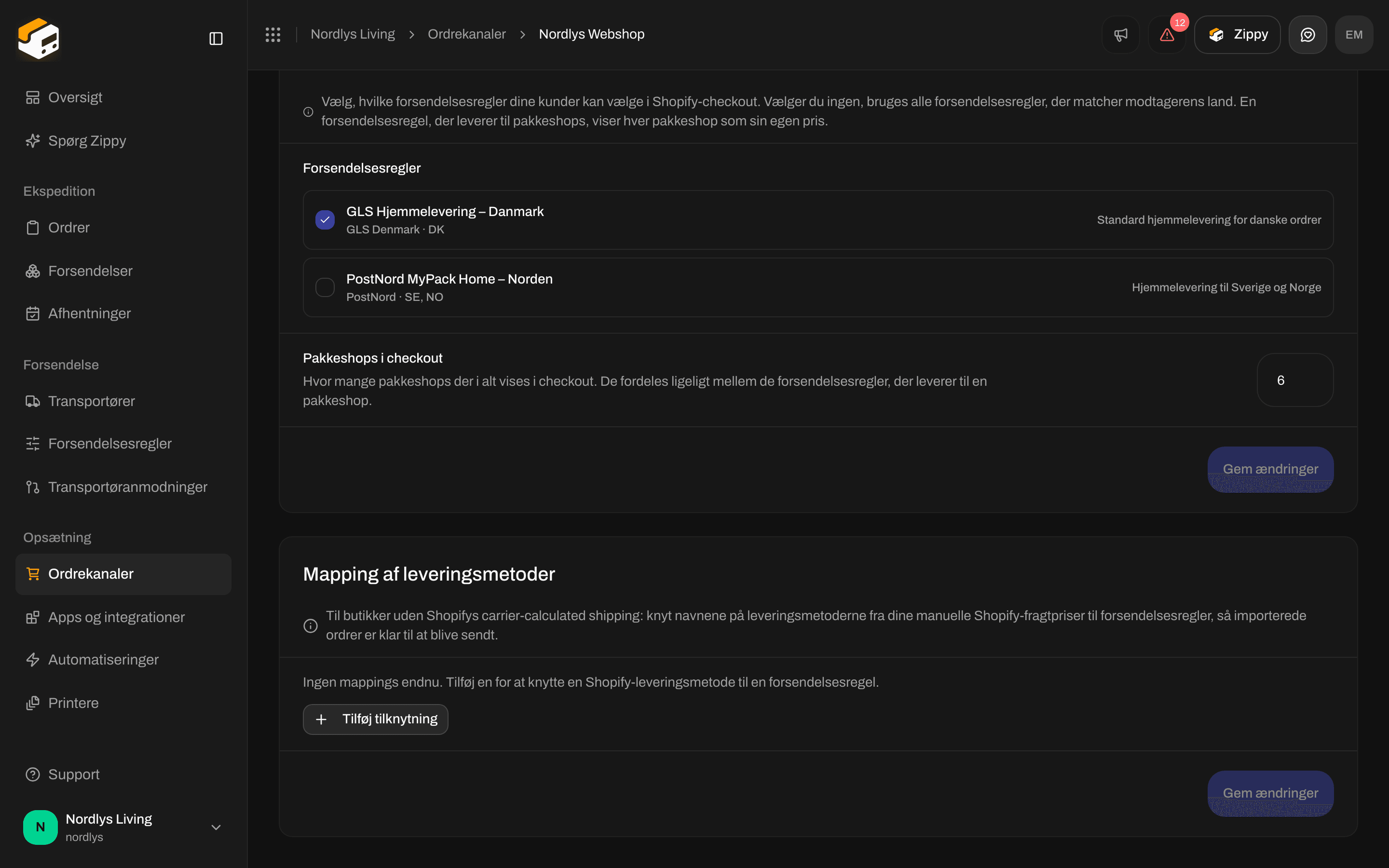Open the apps grid icon

(x=272, y=34)
